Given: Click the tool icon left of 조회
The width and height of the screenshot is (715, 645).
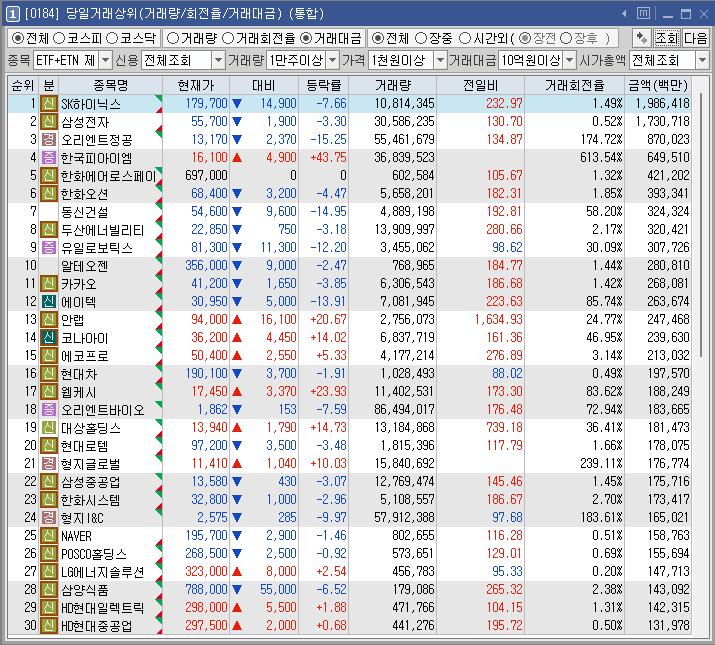Looking at the screenshot, I should tap(642, 38).
